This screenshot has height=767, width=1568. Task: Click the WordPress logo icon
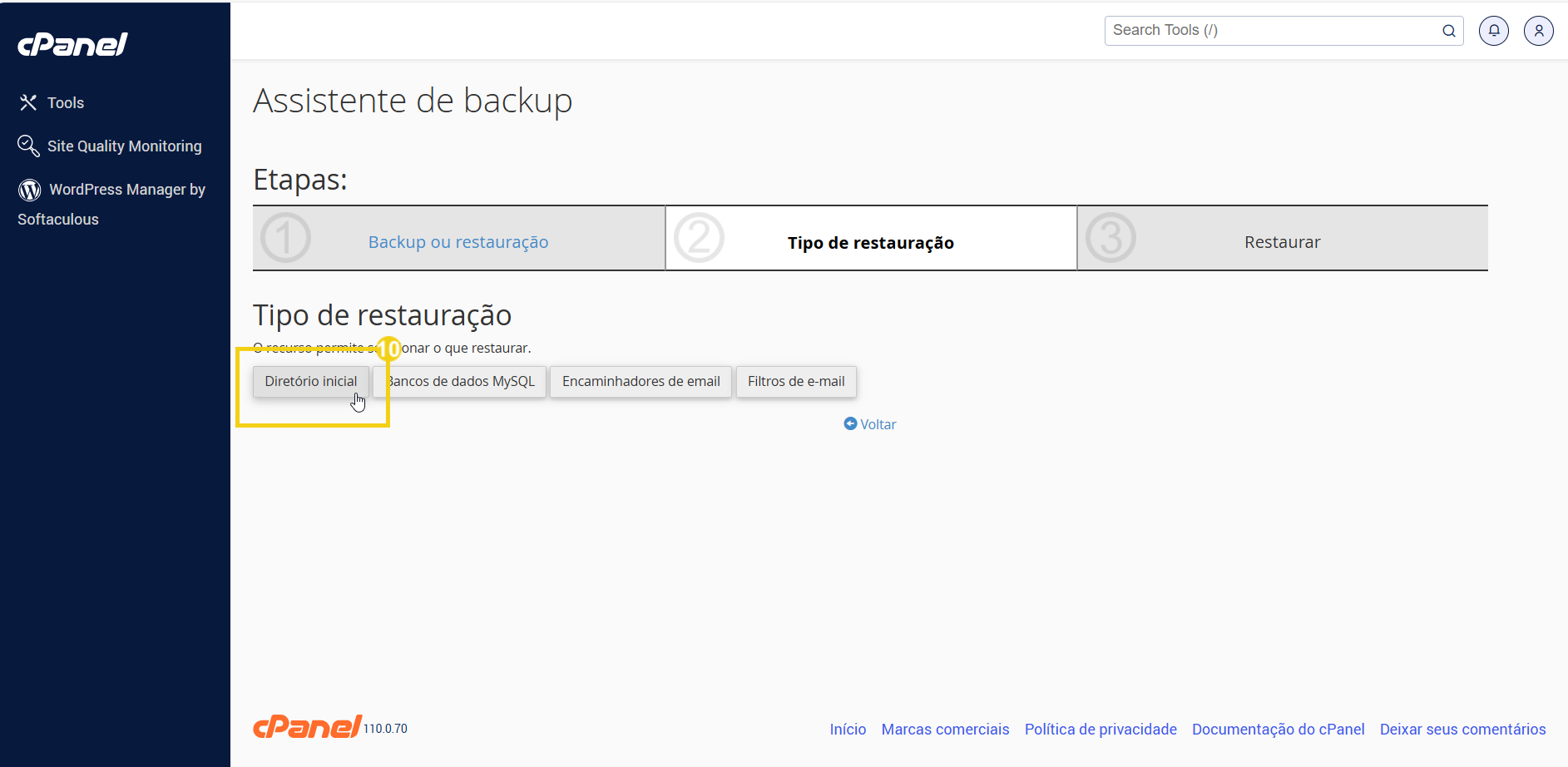[30, 190]
